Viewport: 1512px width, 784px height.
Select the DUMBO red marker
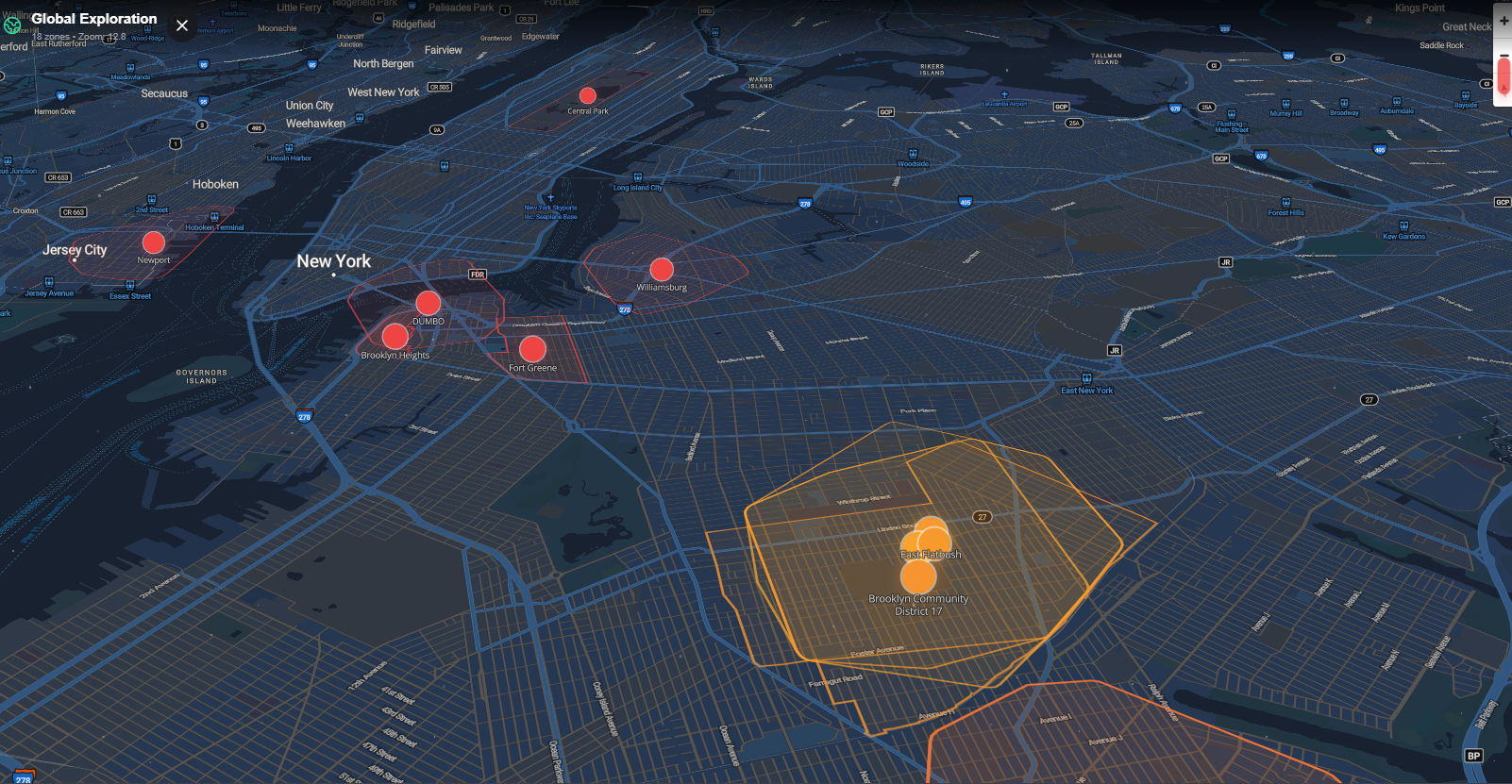428,303
